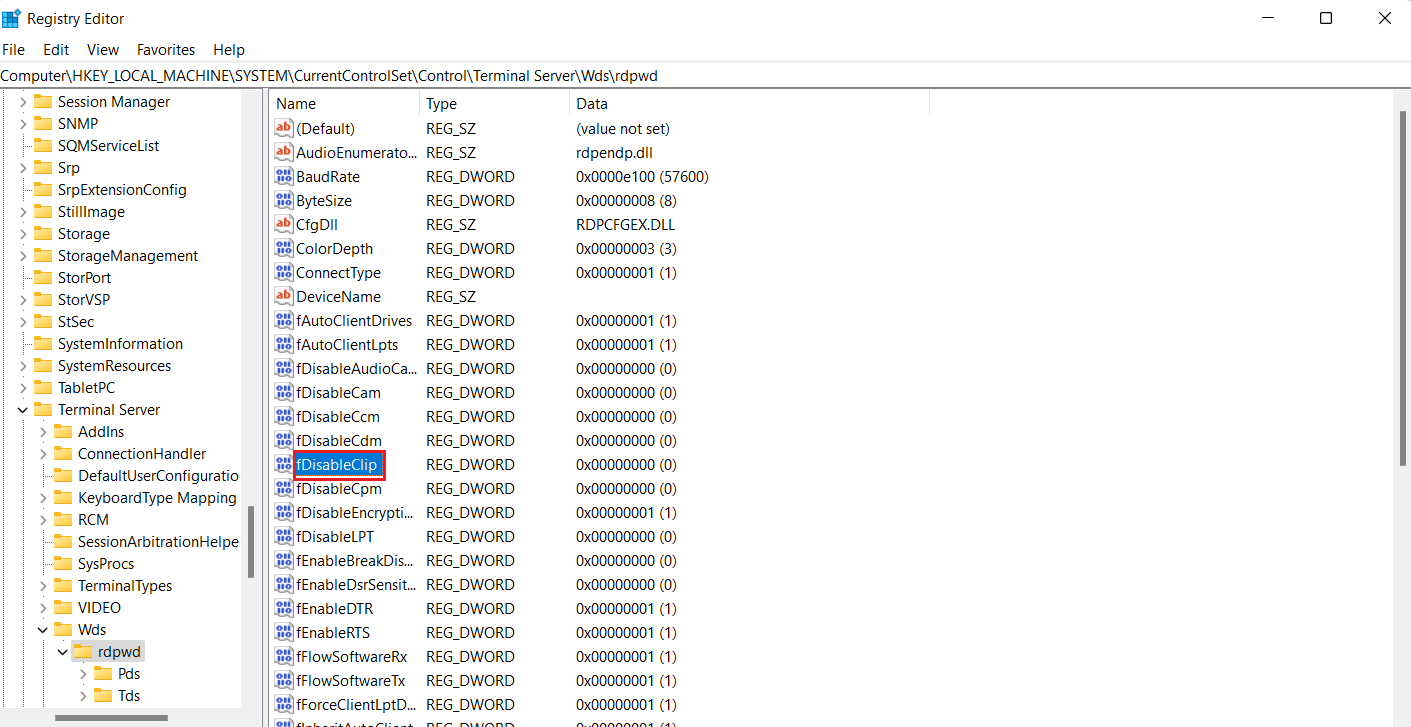
Task: Collapse the Terminal Server tree node
Action: click(x=22, y=410)
